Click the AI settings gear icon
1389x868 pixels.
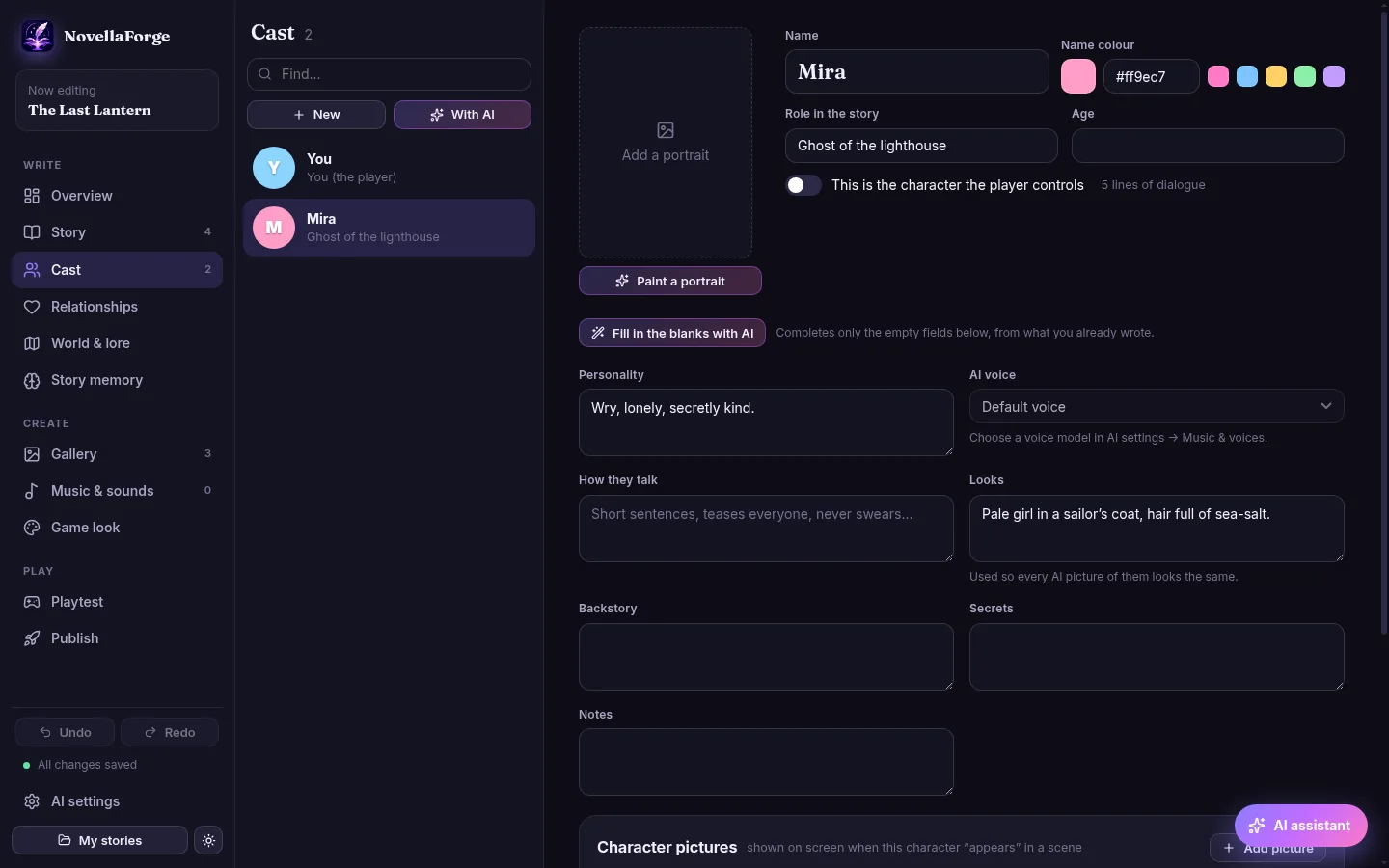pos(32,801)
